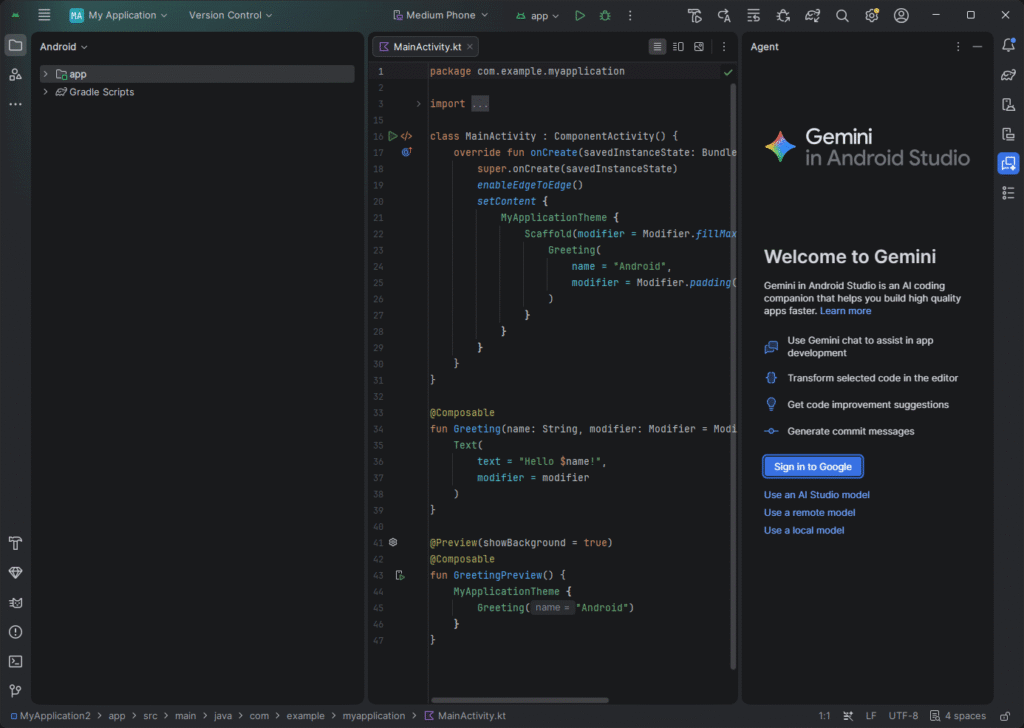Click myapplication breadcrumb segment
The image size is (1024, 728).
coord(374,716)
